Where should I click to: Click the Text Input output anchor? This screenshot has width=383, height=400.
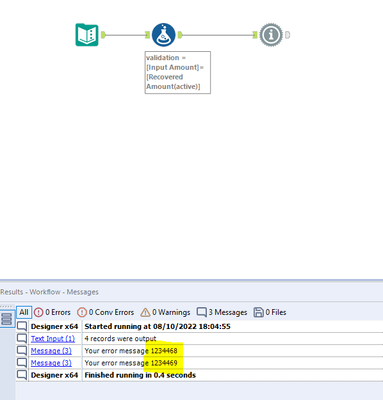pos(103,35)
